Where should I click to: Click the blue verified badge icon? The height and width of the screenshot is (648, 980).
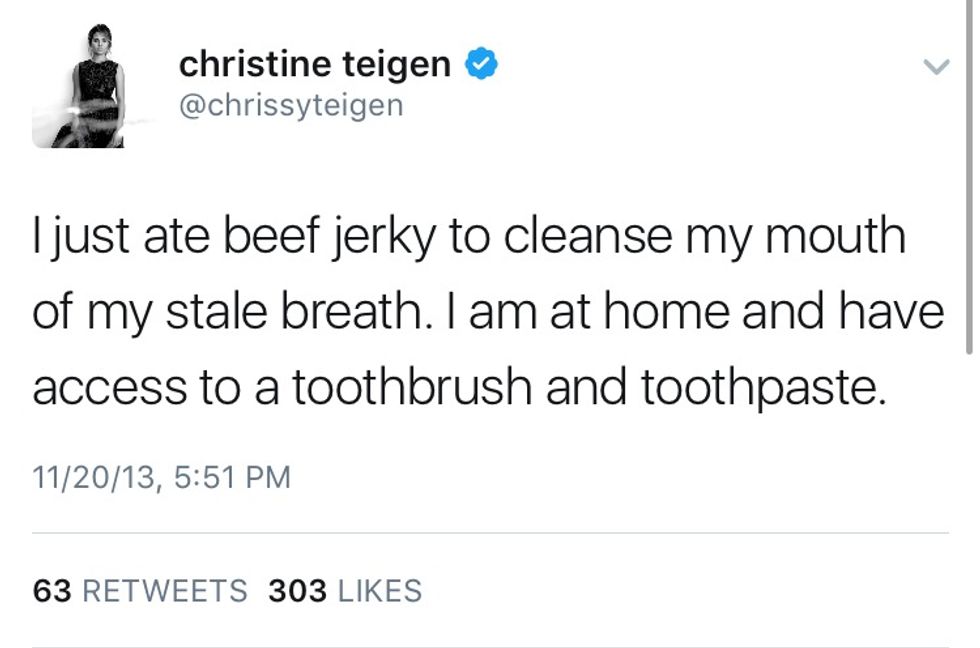click(x=482, y=64)
